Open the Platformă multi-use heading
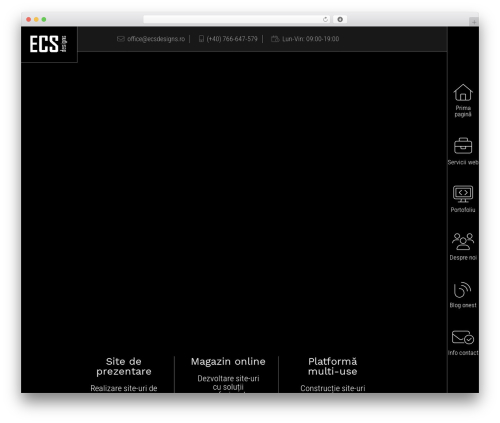 click(x=333, y=366)
